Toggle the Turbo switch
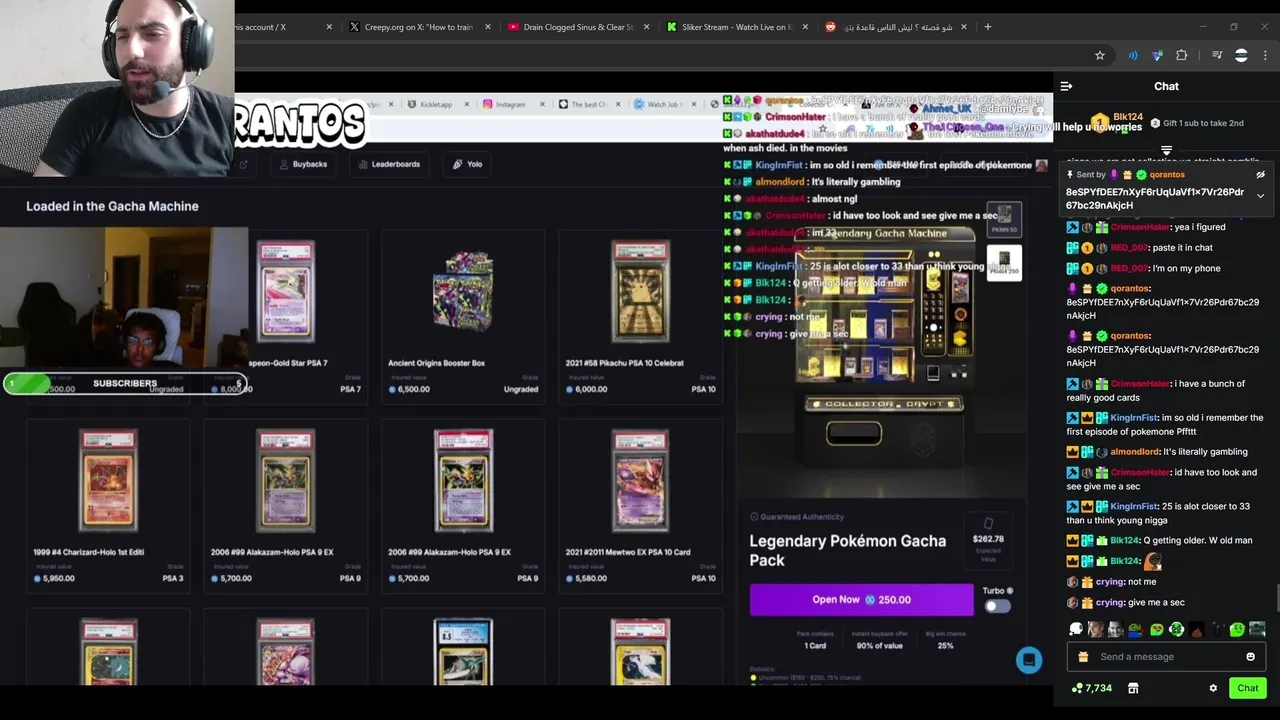This screenshot has height=720, width=1280. [x=997, y=606]
